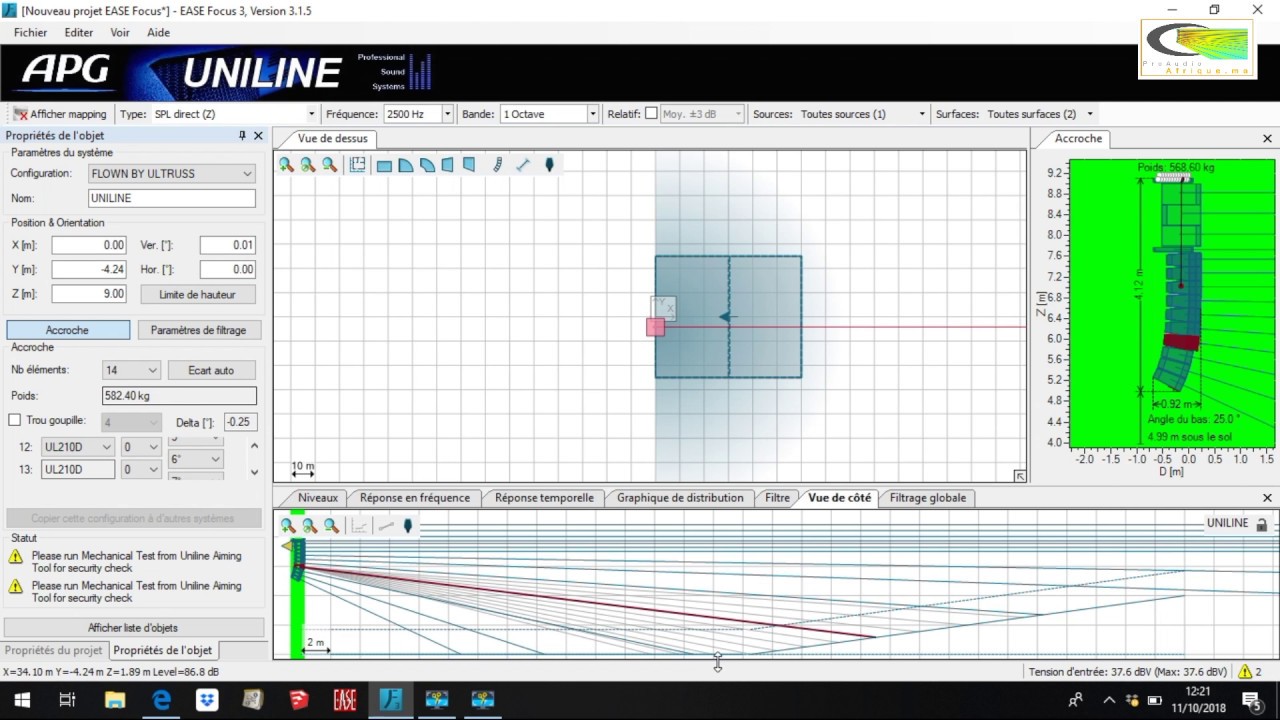Click the UNILINE lock icon
The height and width of the screenshot is (720, 1280).
(1262, 524)
